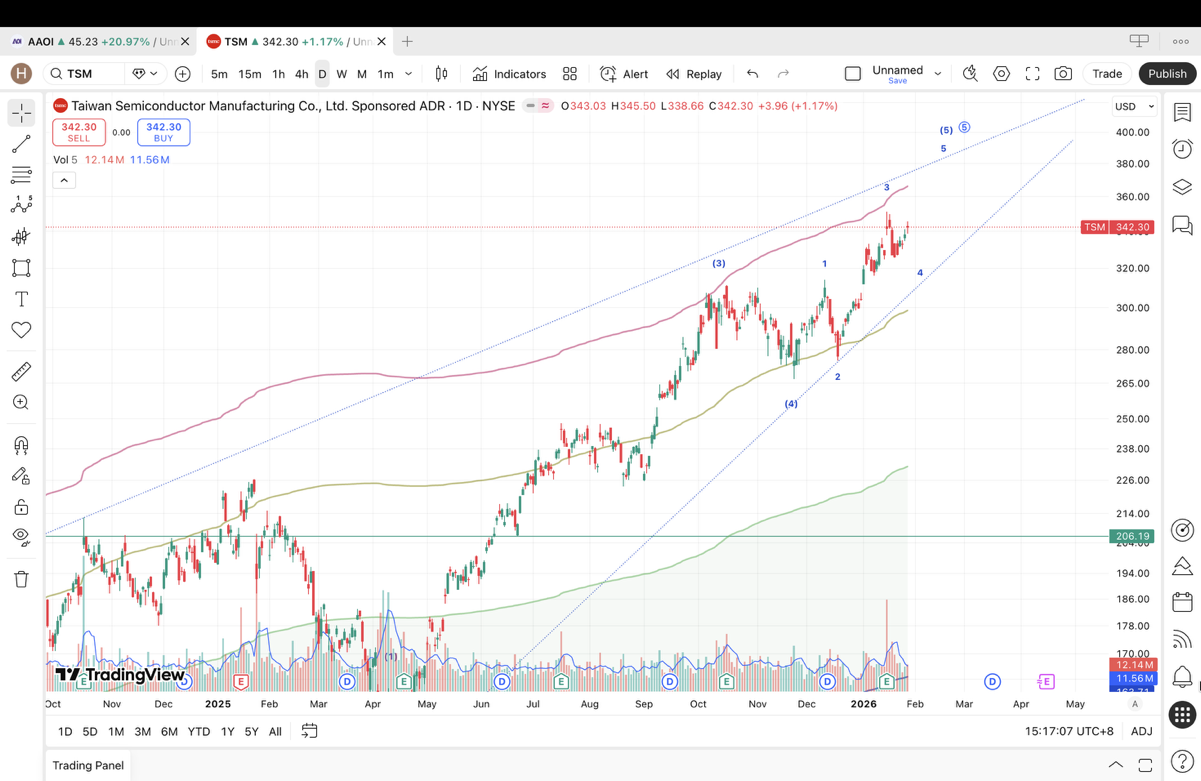Screen dimensions: 1201x781
Task: Switch to the AAOI chart tab
Action: [90, 42]
